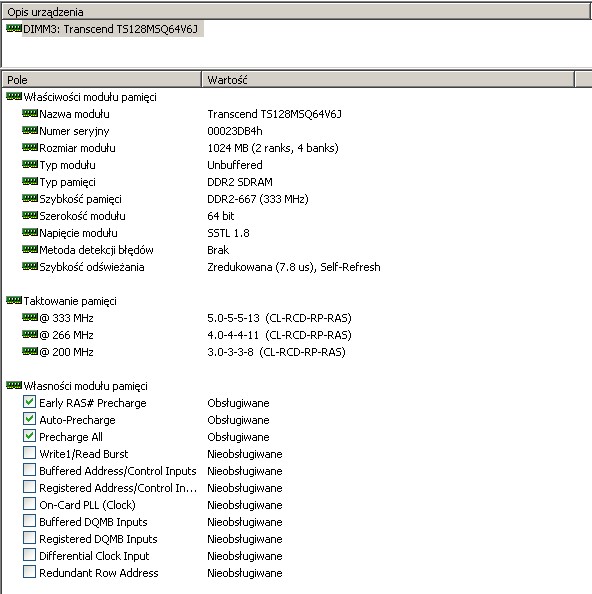Select Obsługiwane value for Precharge All
592x594 pixels.
coord(238,437)
